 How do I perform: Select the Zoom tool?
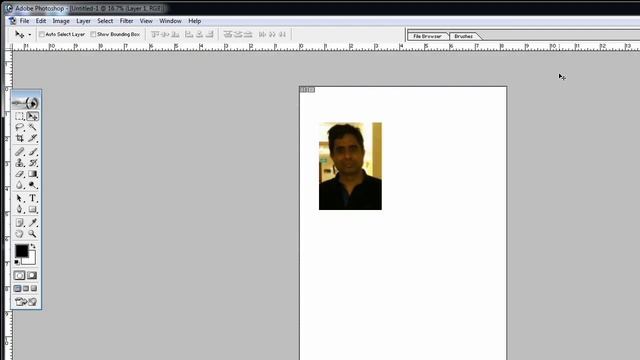pos(32,234)
